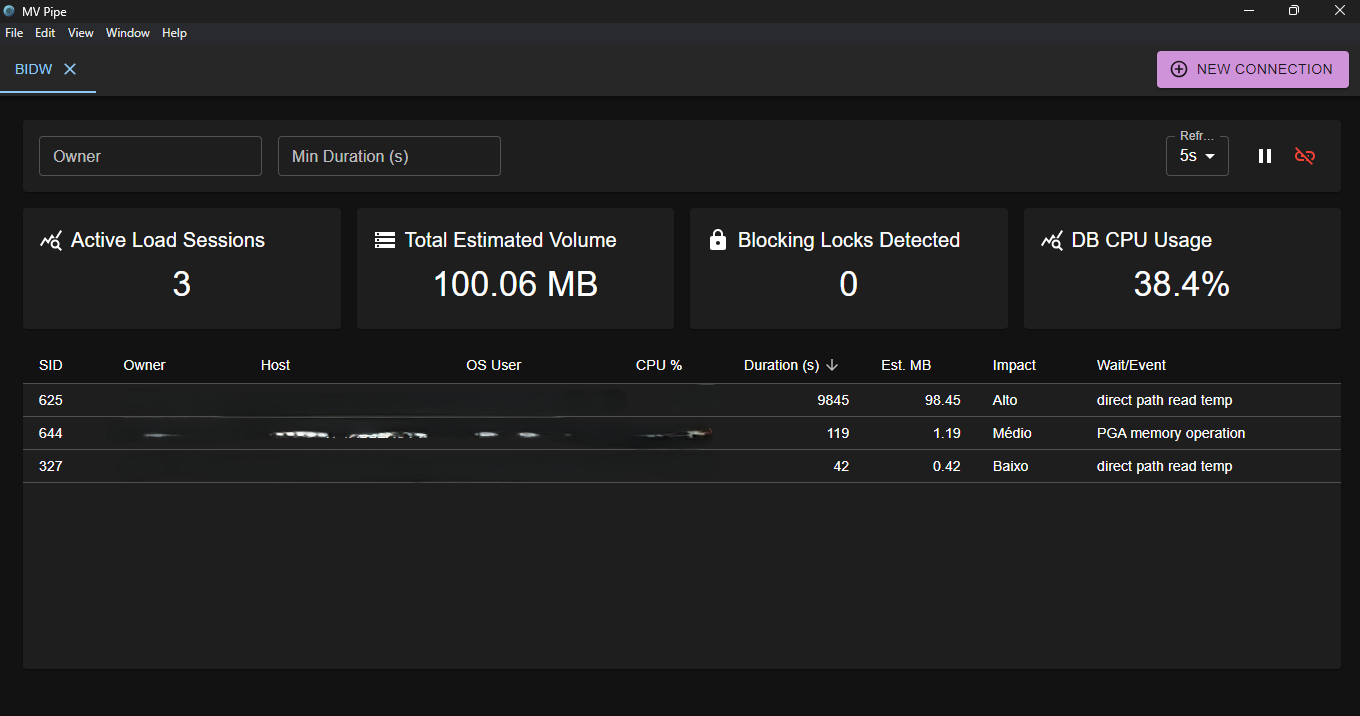
Task: Click the PGA memory operation wait event
Action: (x=1171, y=433)
